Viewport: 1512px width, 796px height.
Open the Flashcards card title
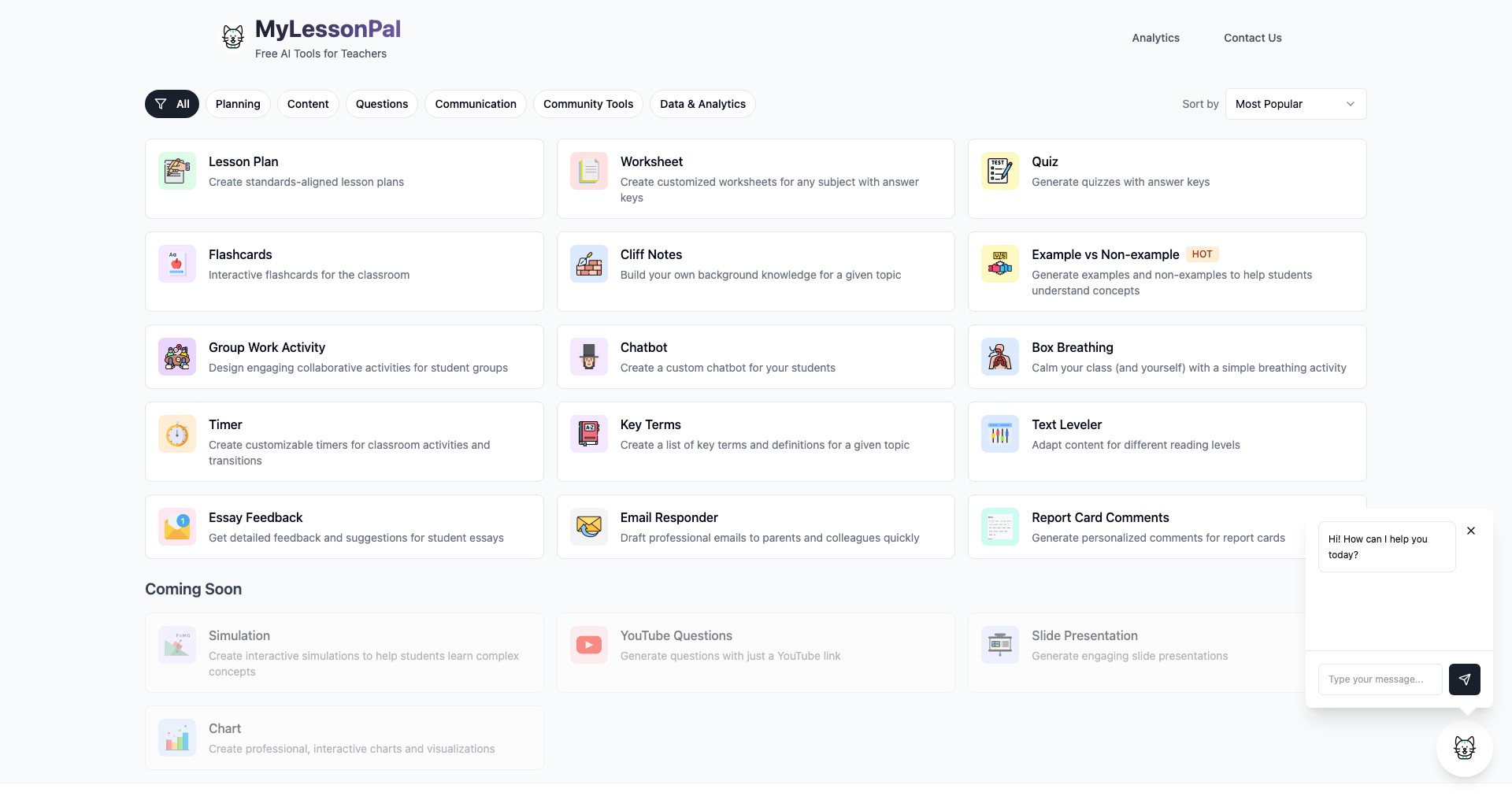pos(240,254)
